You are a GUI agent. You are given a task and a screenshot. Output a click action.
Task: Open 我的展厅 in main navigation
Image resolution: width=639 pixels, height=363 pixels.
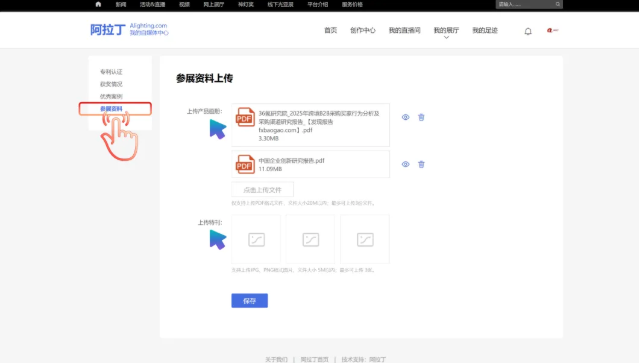click(446, 30)
